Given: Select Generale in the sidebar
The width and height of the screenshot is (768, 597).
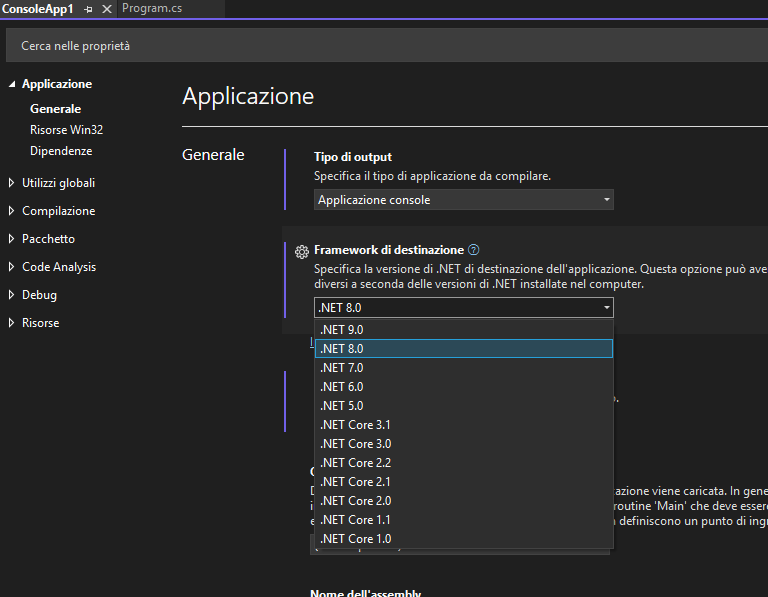Looking at the screenshot, I should 55,109.
